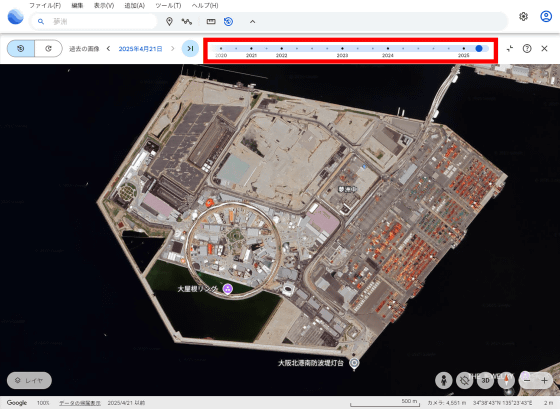The image size is (560, 409).
Task: Switch to historical imagery mode toggle
Action: click(21, 49)
